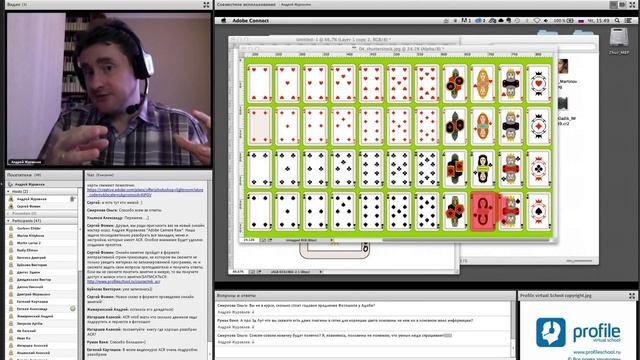This screenshot has width=640, height=360.
Task: Click the Chat pod header
Action: click(148, 175)
